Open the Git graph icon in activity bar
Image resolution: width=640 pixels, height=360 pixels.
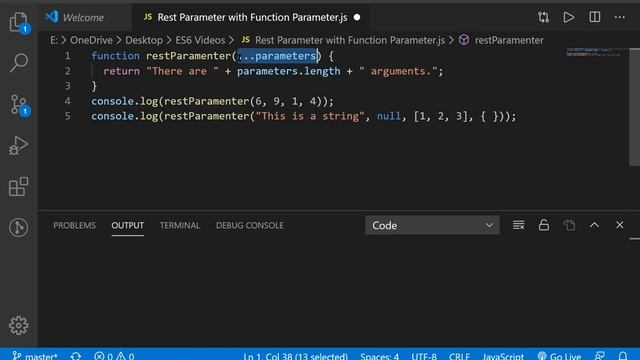[x=19, y=227]
